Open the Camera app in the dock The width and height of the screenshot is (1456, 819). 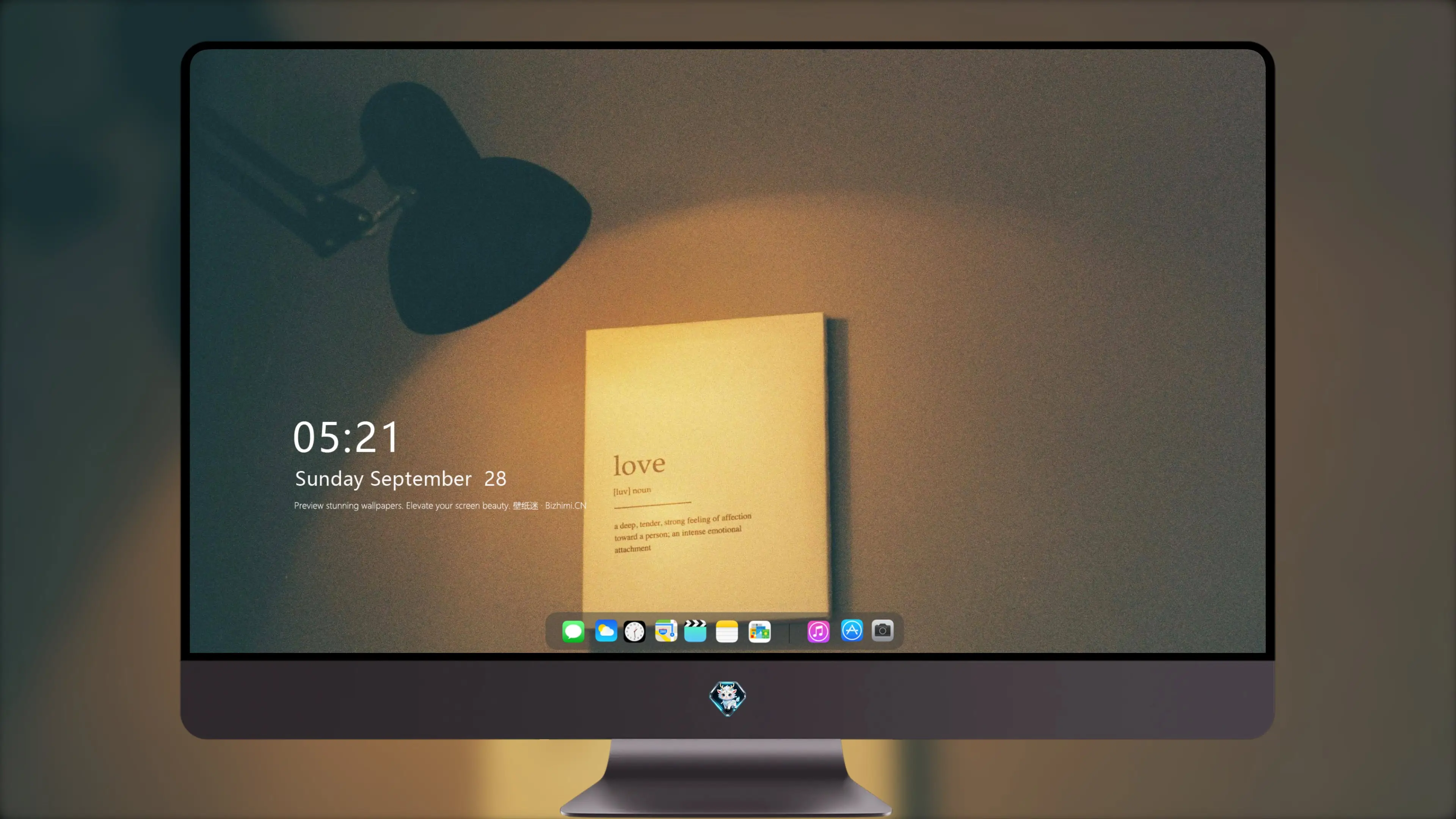click(x=882, y=630)
